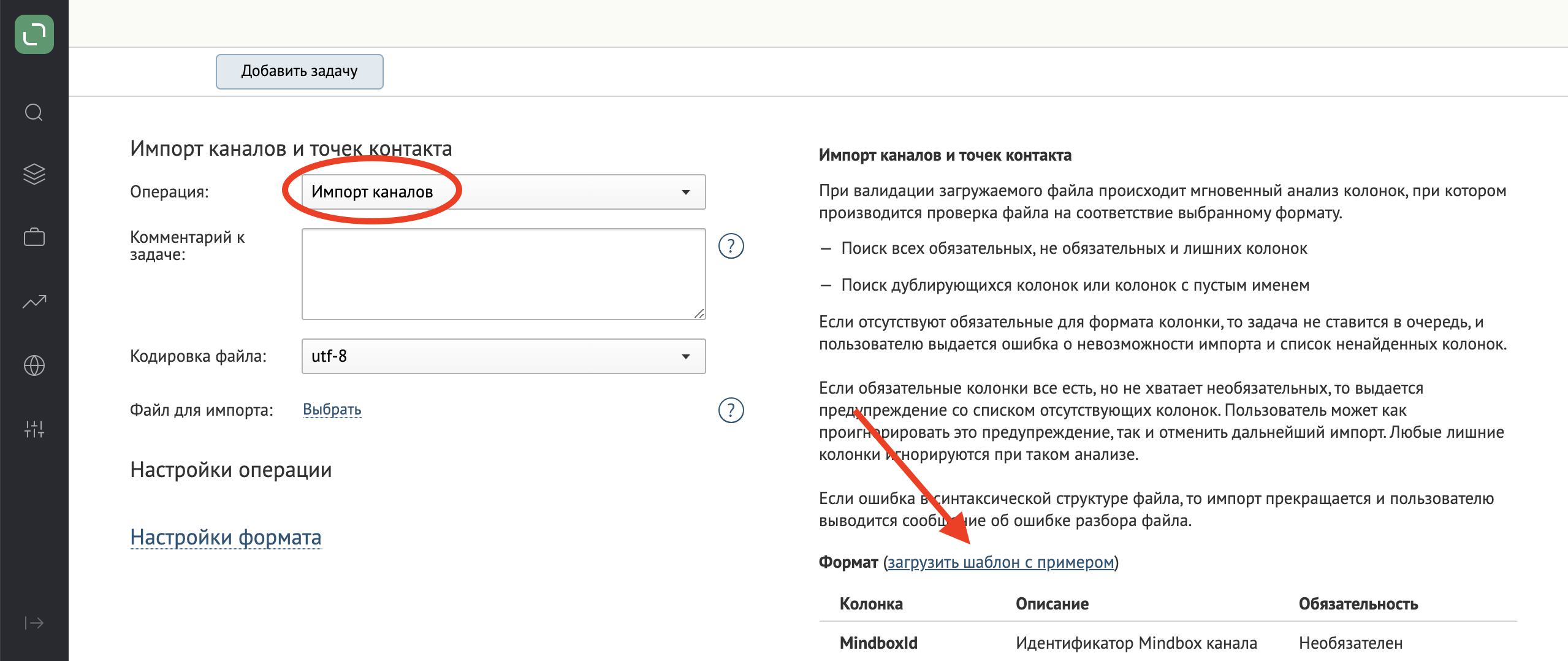Viewport: 1568px width, 661px height.
Task: Open the layers stack sidebar icon
Action: [x=34, y=174]
